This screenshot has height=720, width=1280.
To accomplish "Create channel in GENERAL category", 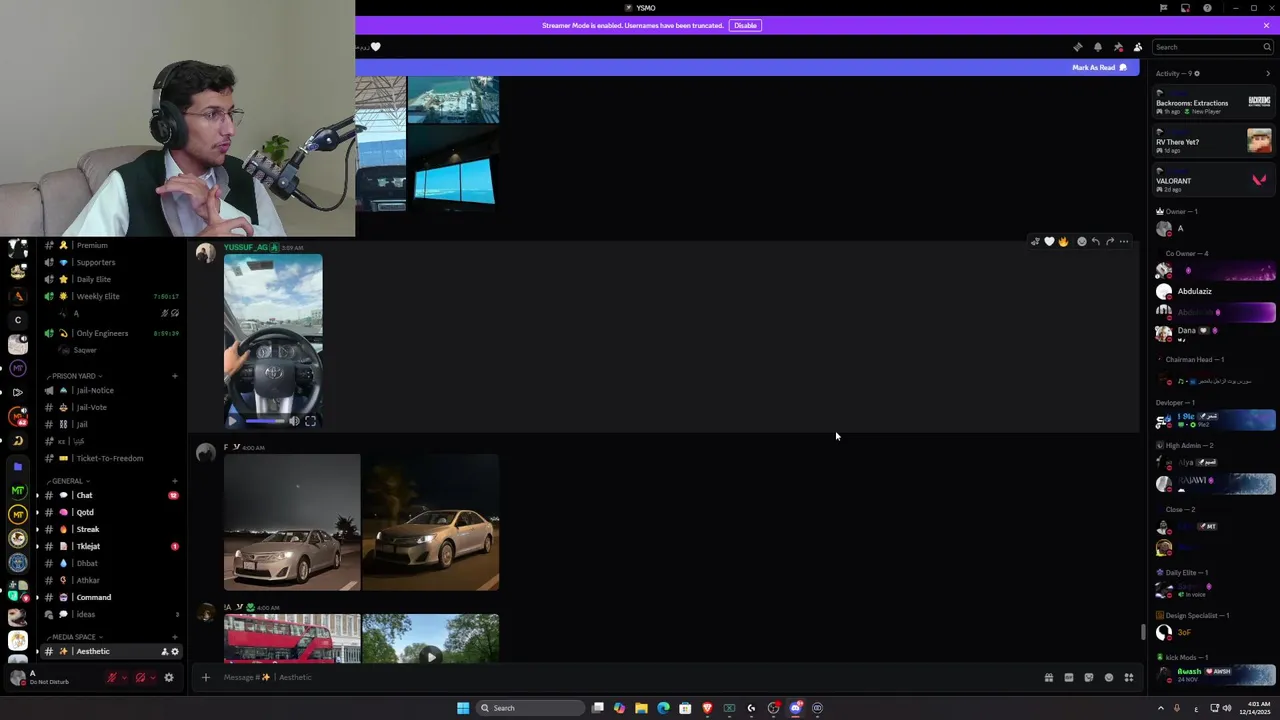I will coord(174,481).
